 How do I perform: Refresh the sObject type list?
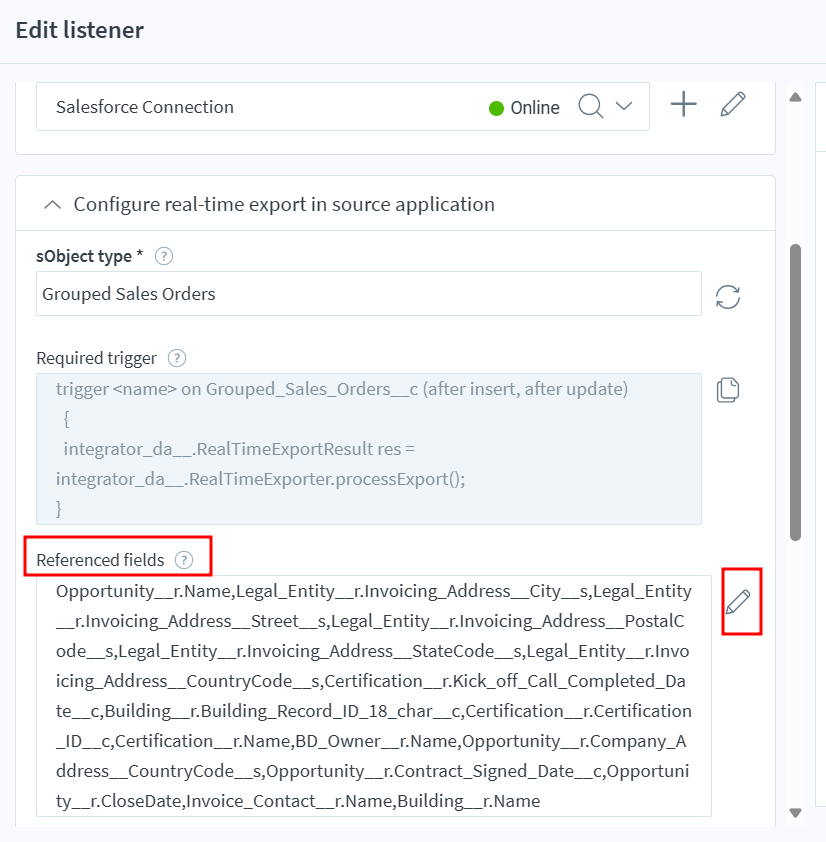pos(728,296)
